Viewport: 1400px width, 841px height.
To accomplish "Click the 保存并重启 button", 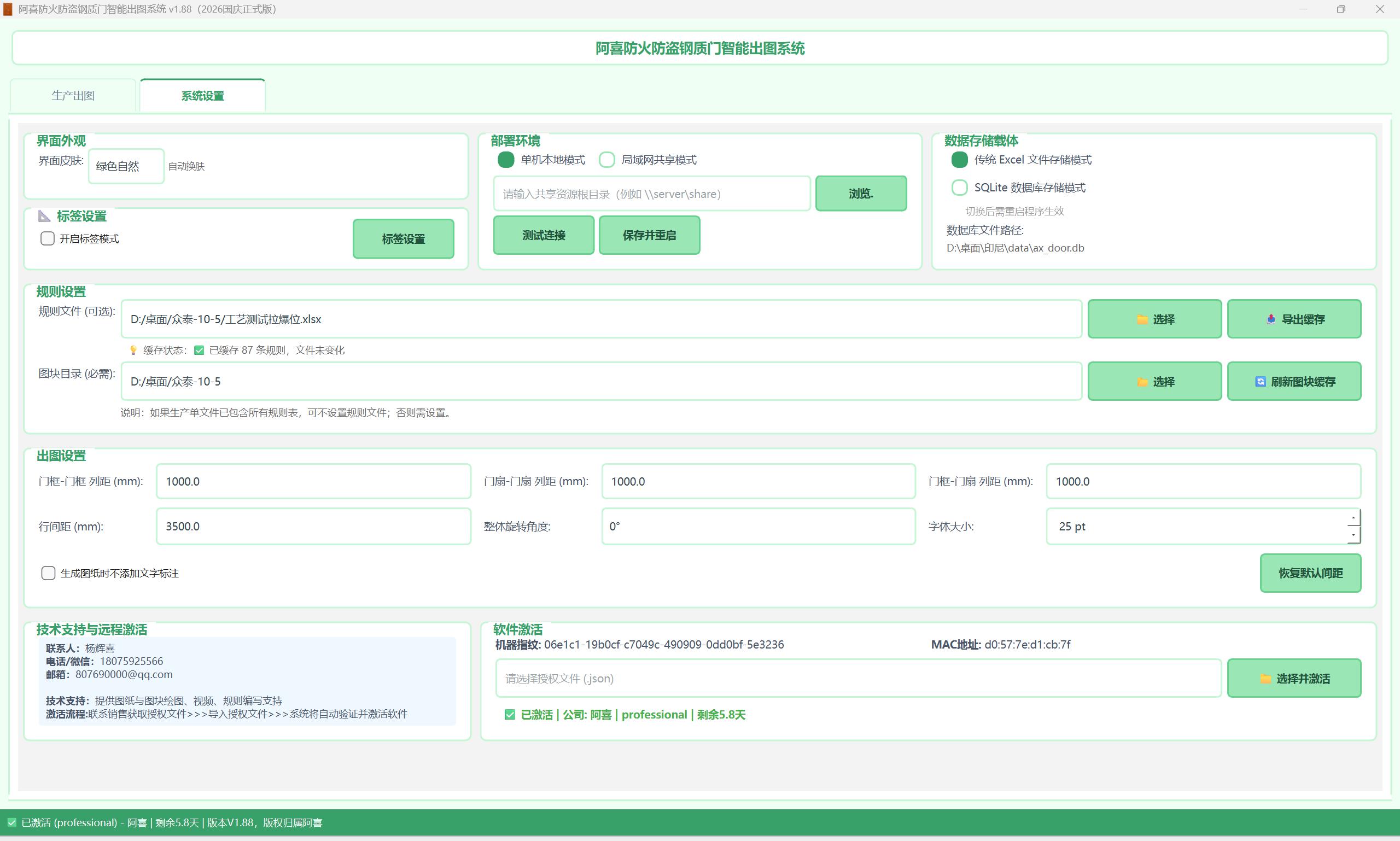I will tap(650, 235).
